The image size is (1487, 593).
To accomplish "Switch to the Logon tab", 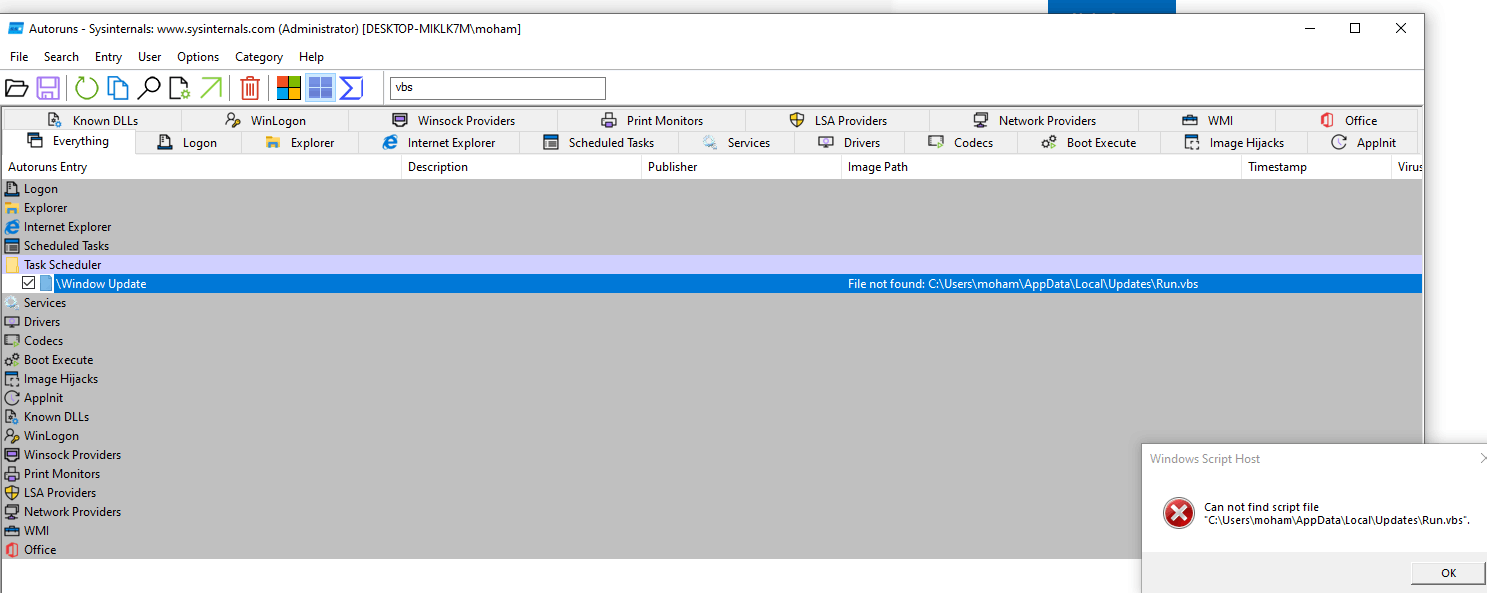I will point(188,143).
